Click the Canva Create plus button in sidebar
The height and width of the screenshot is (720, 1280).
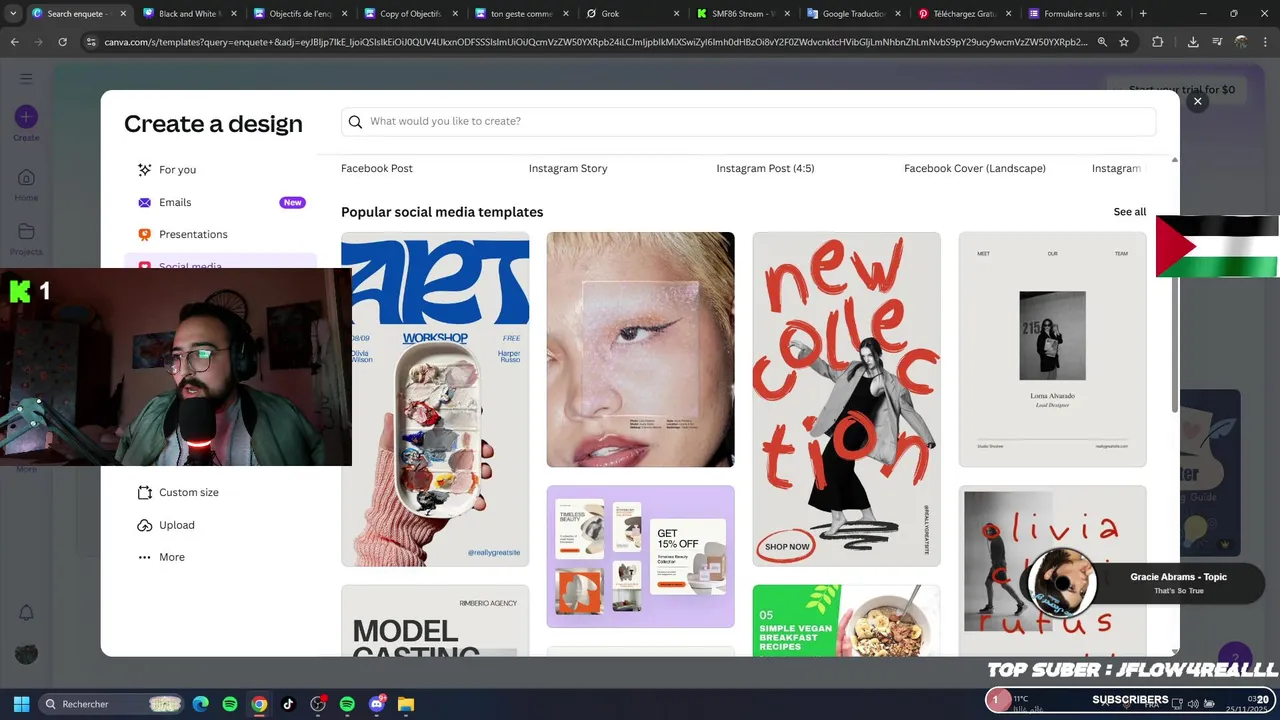click(26, 117)
